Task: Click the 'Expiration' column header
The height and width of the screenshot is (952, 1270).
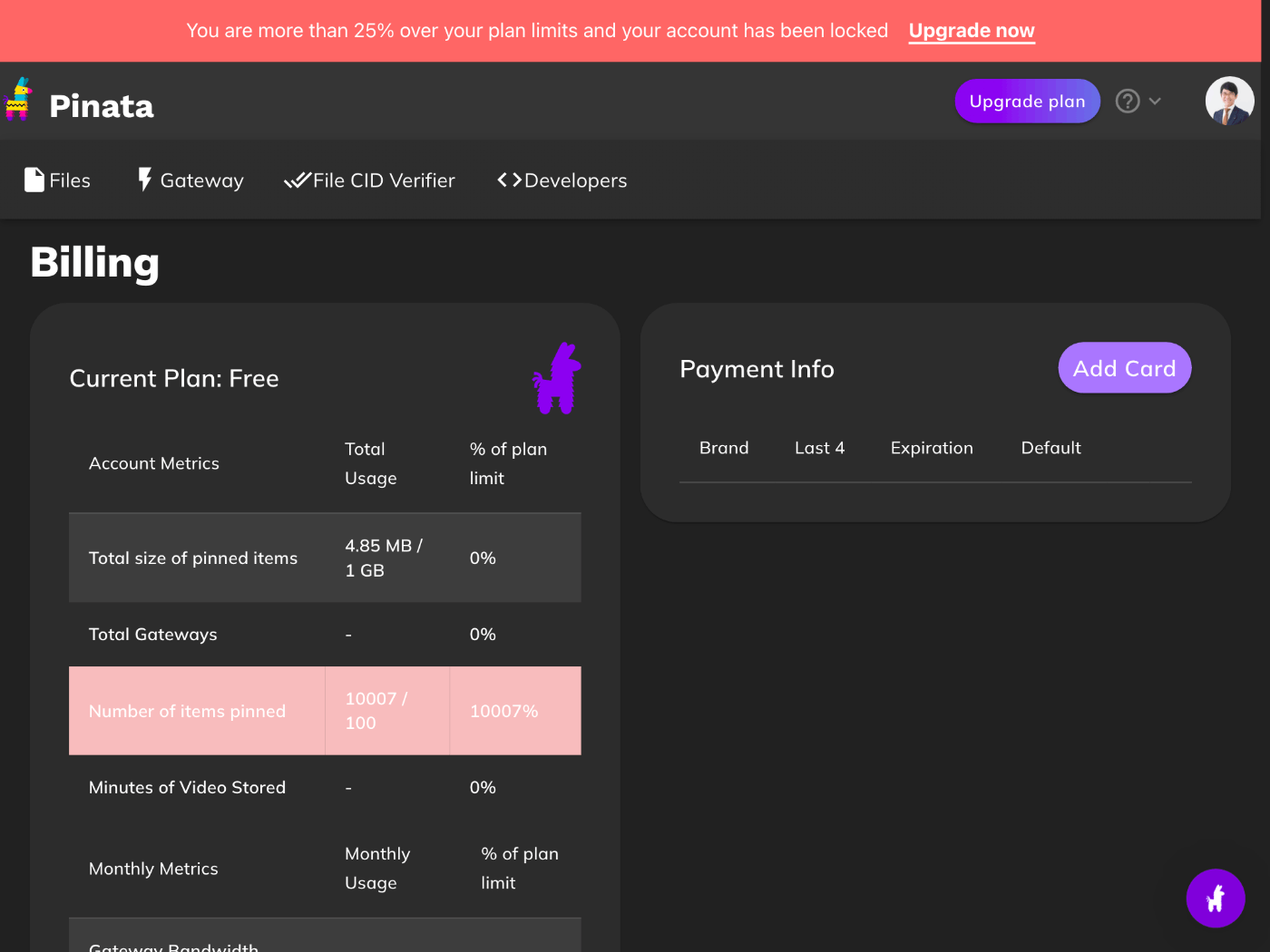Action: (x=932, y=448)
